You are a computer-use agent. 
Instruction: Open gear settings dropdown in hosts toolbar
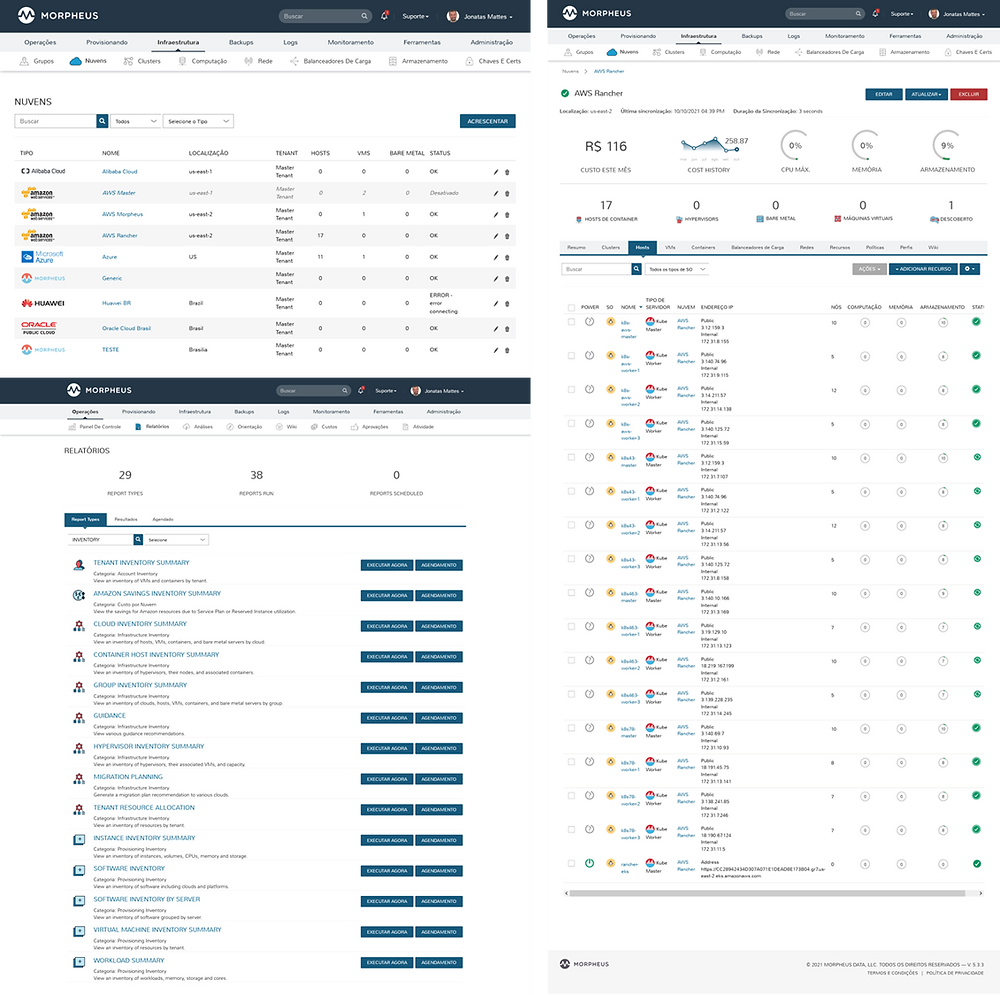tap(970, 269)
